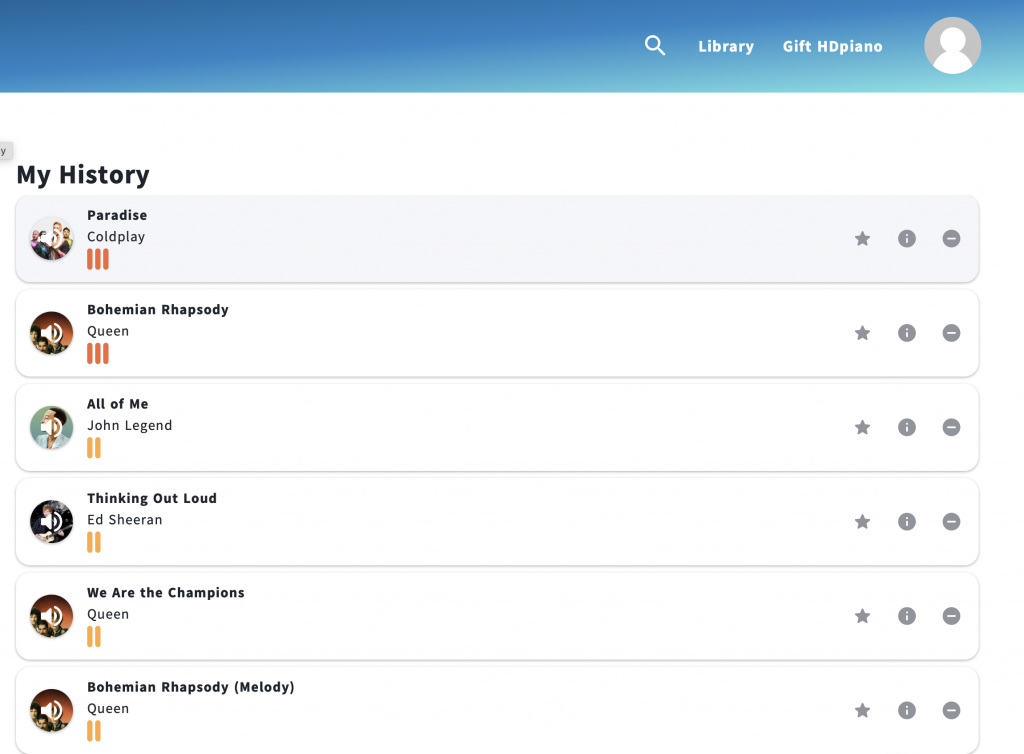Viewport: 1024px width, 754px height.
Task: Show info for Paradise
Action: coord(906,239)
